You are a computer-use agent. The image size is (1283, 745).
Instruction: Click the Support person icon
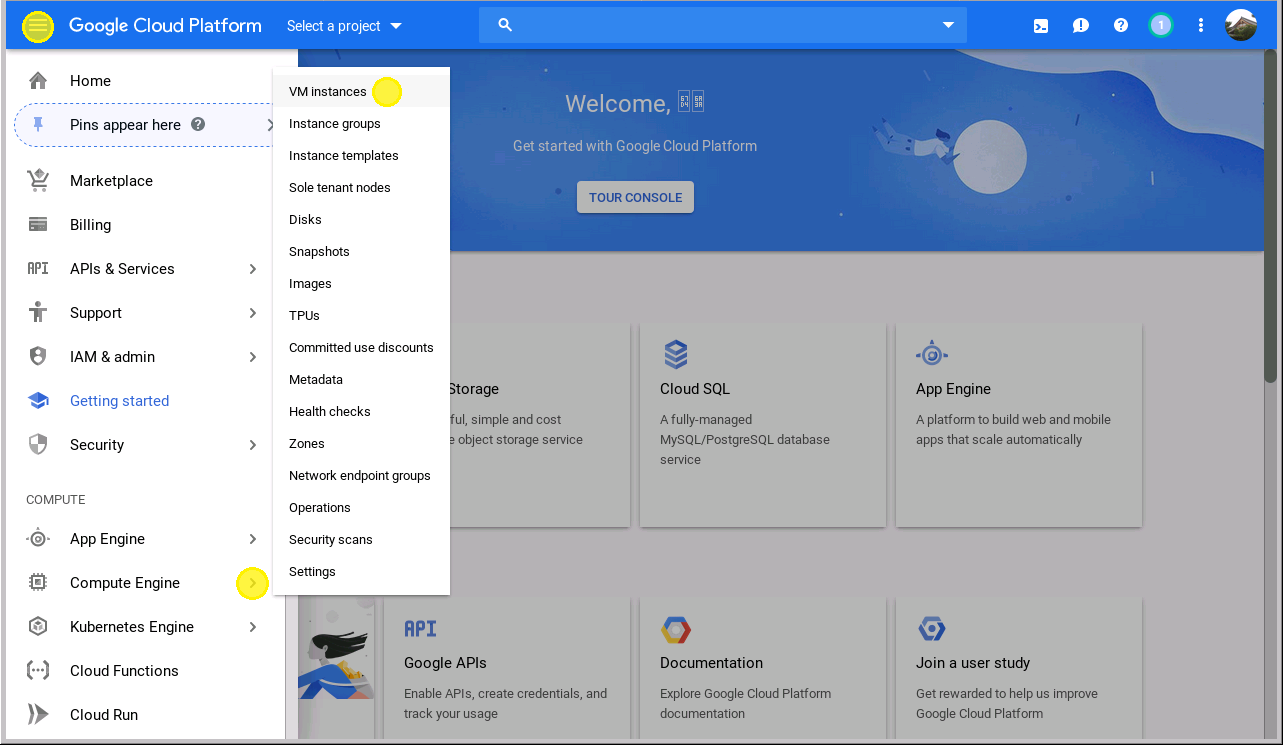[x=38, y=313]
